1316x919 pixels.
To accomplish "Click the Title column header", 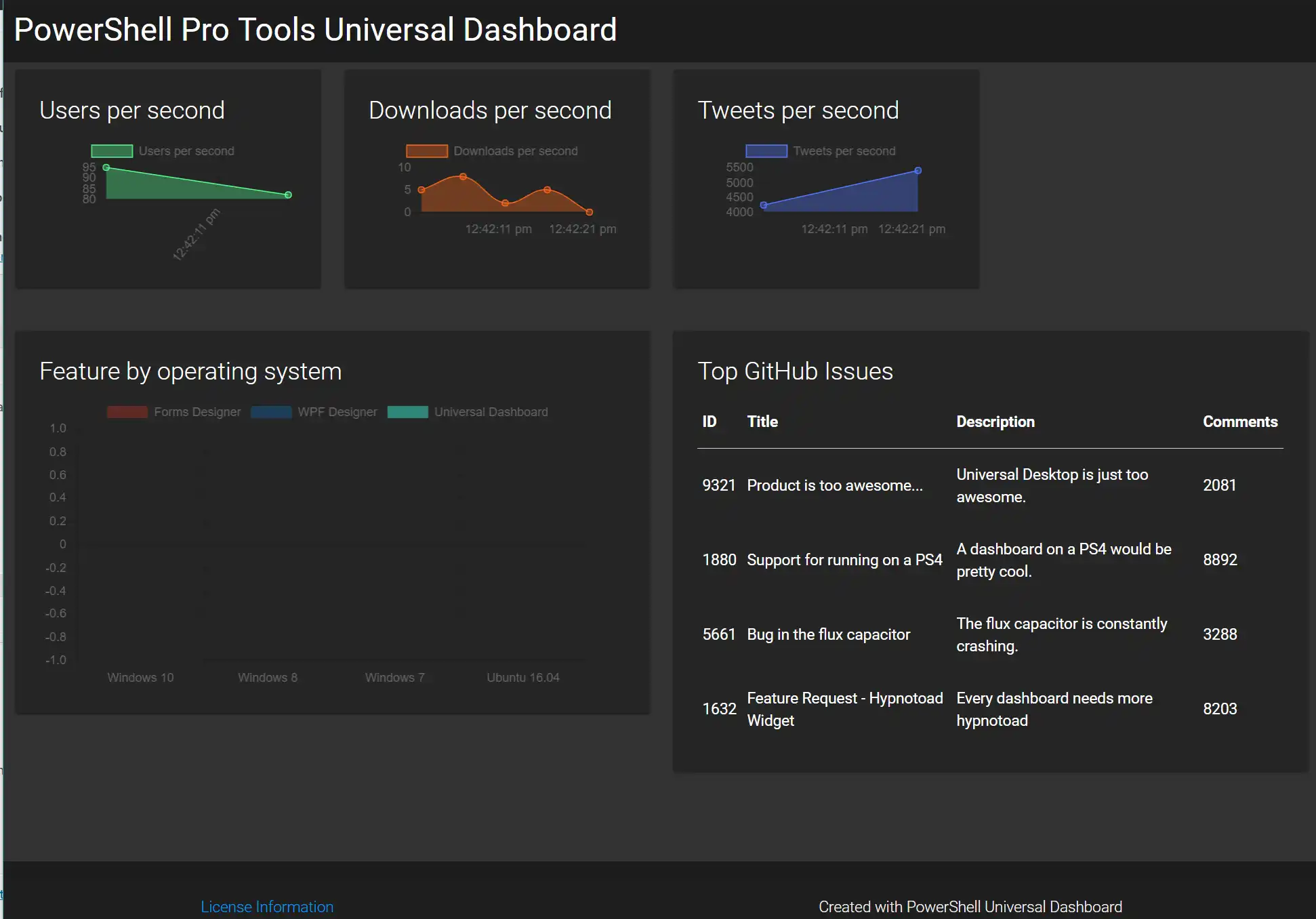I will (x=762, y=422).
